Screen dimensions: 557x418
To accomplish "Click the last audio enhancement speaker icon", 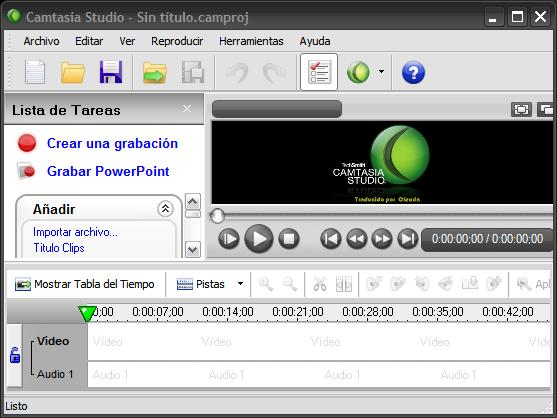I will [494, 284].
